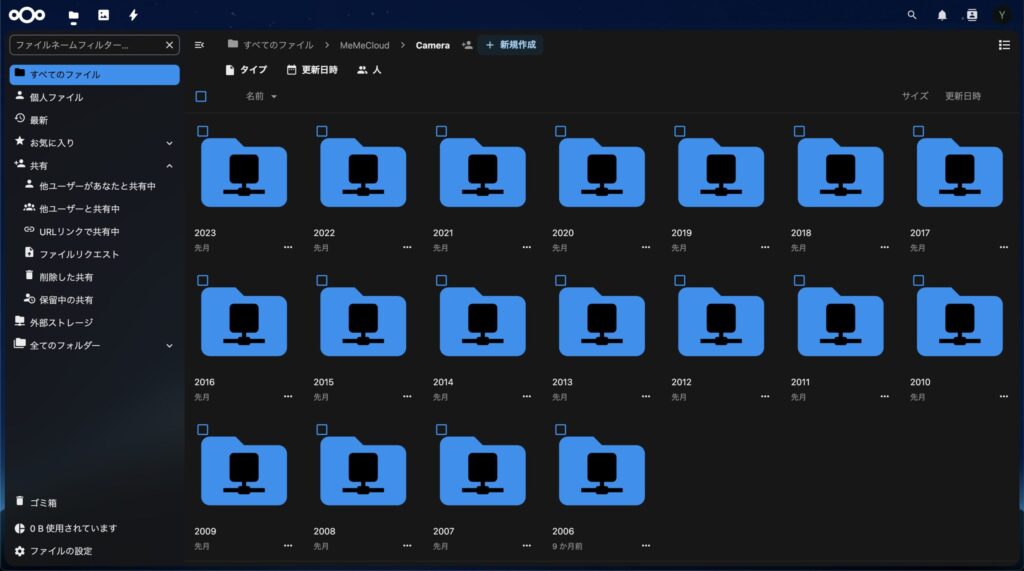Screen dimensions: 1024x571
Task: Open actions menu for folder 2010
Action: coord(1004,397)
